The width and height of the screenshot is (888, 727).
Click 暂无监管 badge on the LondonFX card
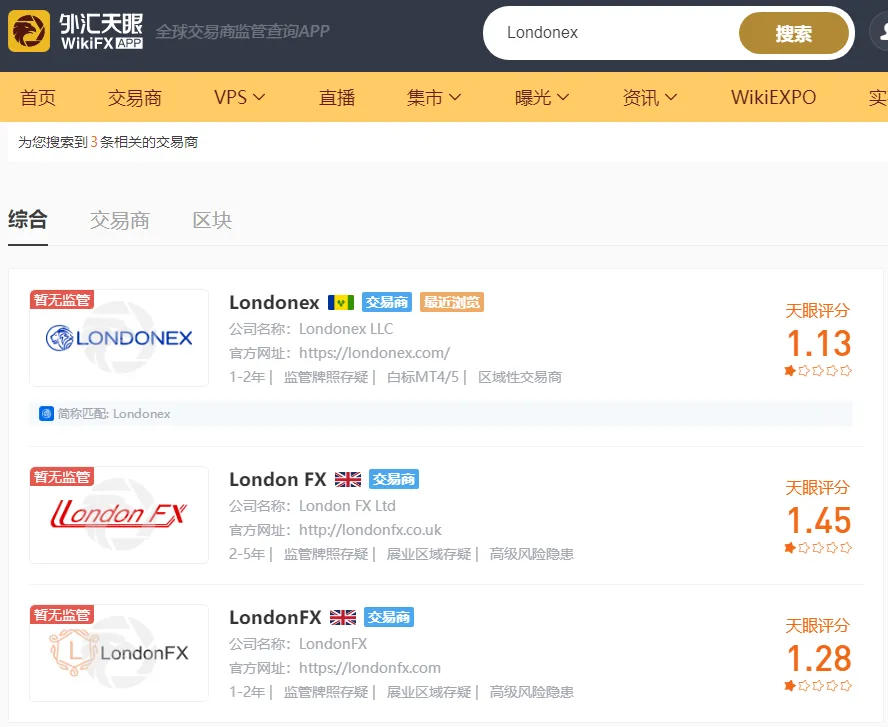click(62, 614)
